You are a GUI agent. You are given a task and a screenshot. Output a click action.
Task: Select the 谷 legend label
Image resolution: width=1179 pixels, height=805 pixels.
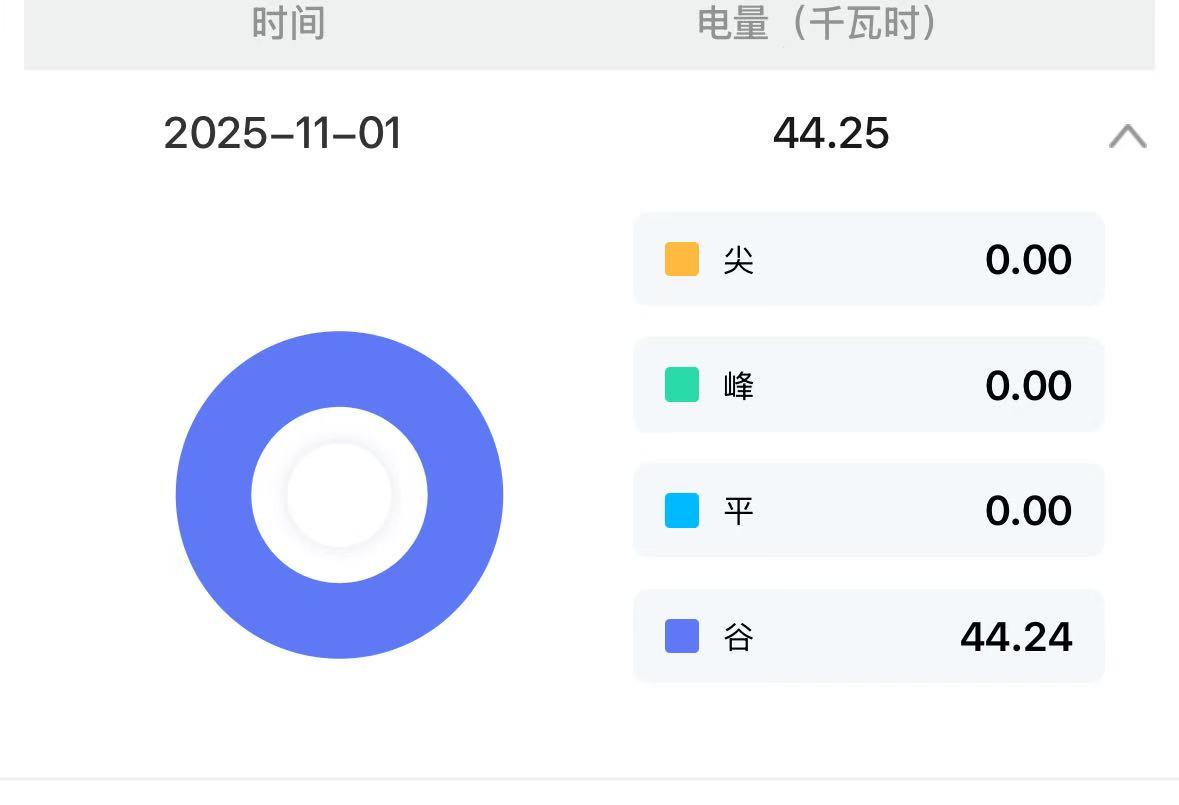pyautogui.click(x=739, y=637)
